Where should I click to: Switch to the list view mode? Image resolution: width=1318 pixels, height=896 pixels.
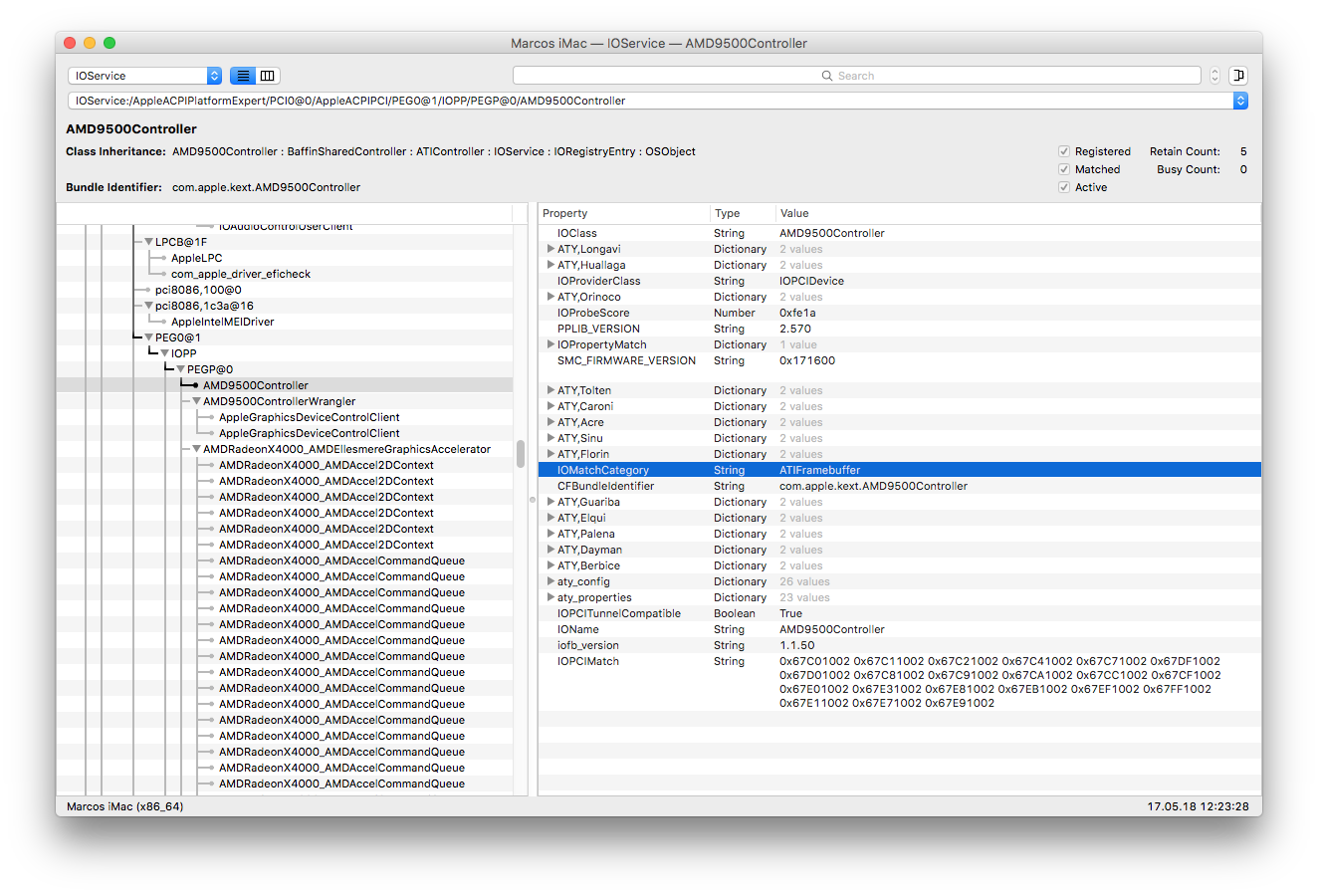[x=243, y=76]
